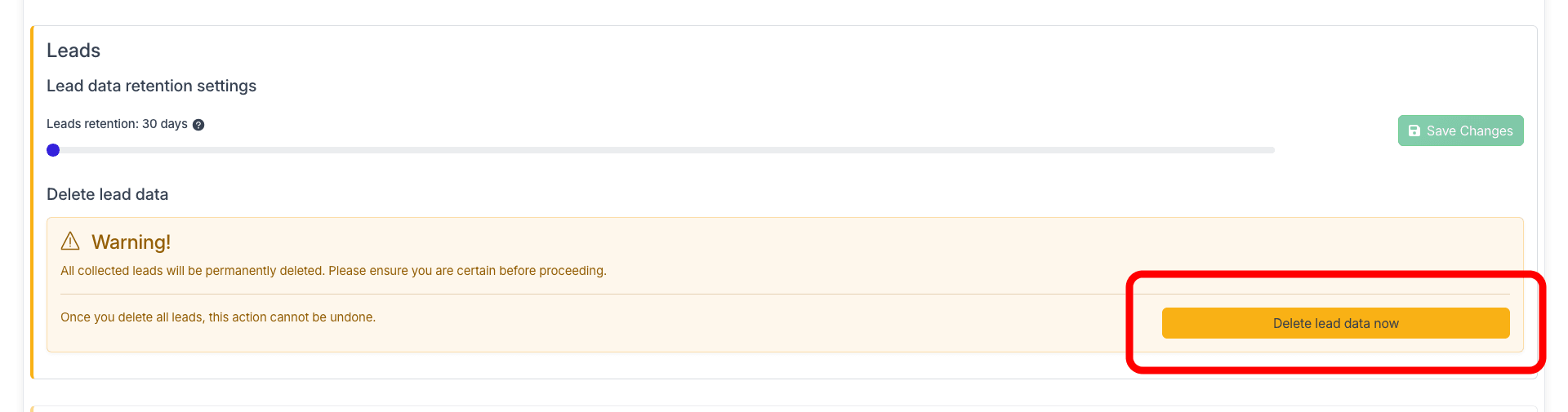Click the maximum end of retention slider track
Screen dimensions: 1568x412
tap(1271, 150)
